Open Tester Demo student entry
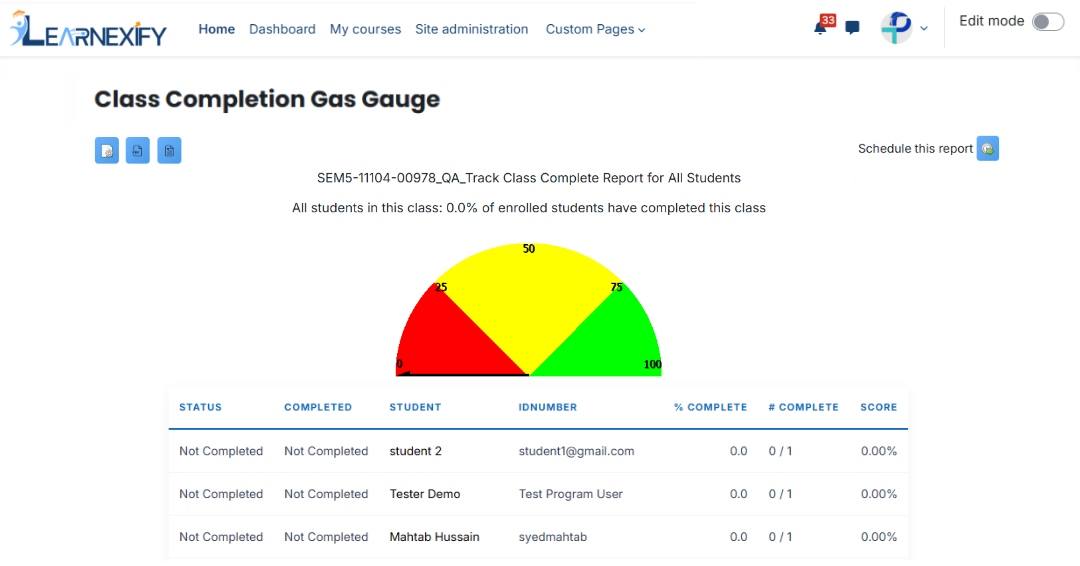1080x566 pixels. (425, 494)
